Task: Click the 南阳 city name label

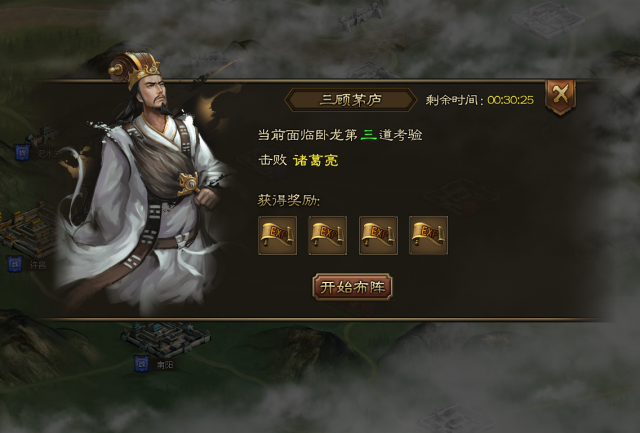Action: 165,364
